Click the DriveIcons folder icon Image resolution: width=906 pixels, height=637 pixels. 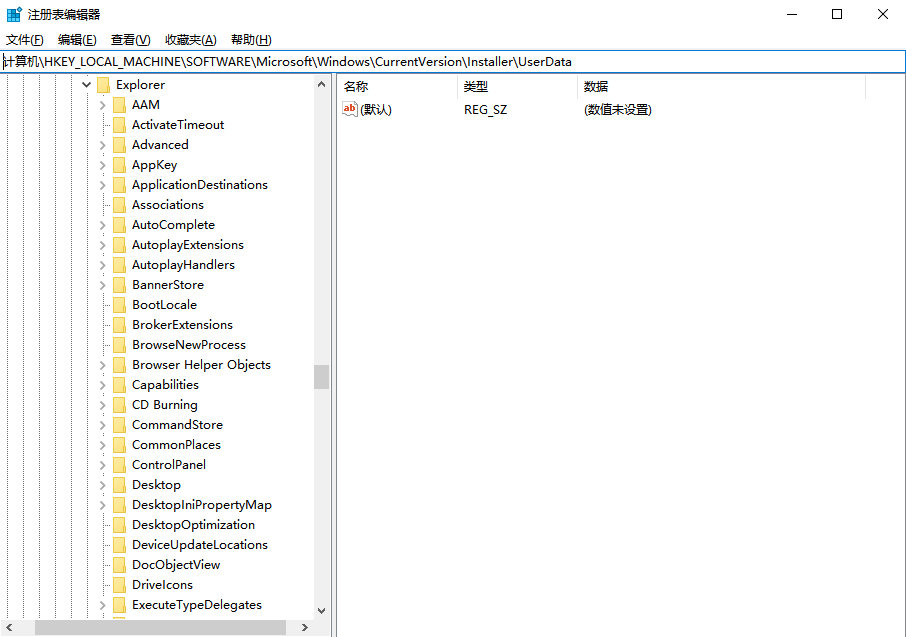click(119, 585)
